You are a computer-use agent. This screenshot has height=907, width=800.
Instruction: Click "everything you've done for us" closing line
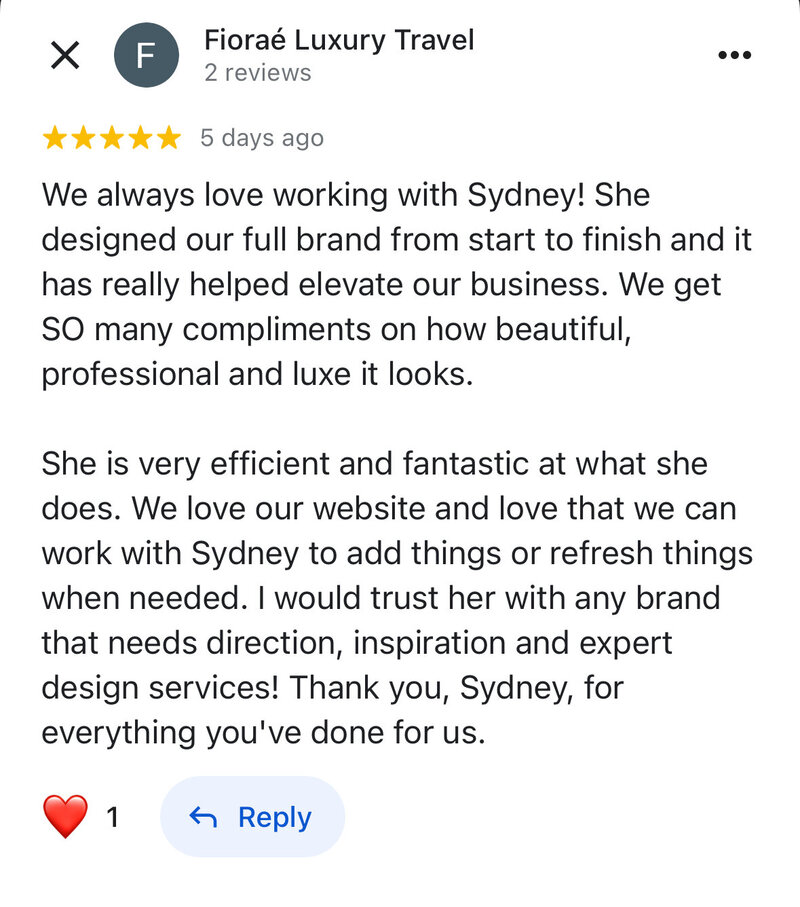click(263, 733)
